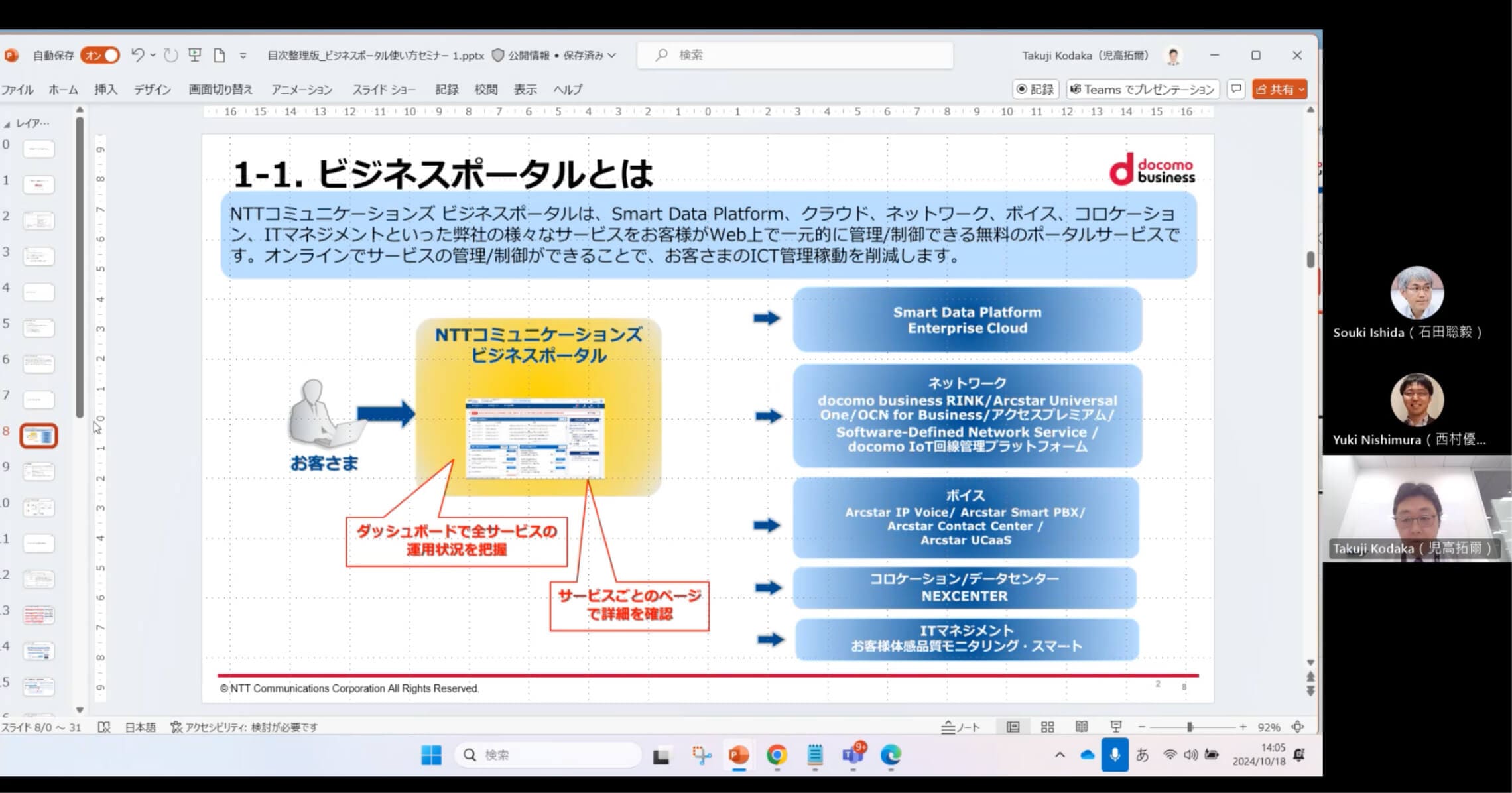Click the main editing vertical scrollbar handle
Image resolution: width=1512 pixels, height=793 pixels.
tap(1310, 259)
